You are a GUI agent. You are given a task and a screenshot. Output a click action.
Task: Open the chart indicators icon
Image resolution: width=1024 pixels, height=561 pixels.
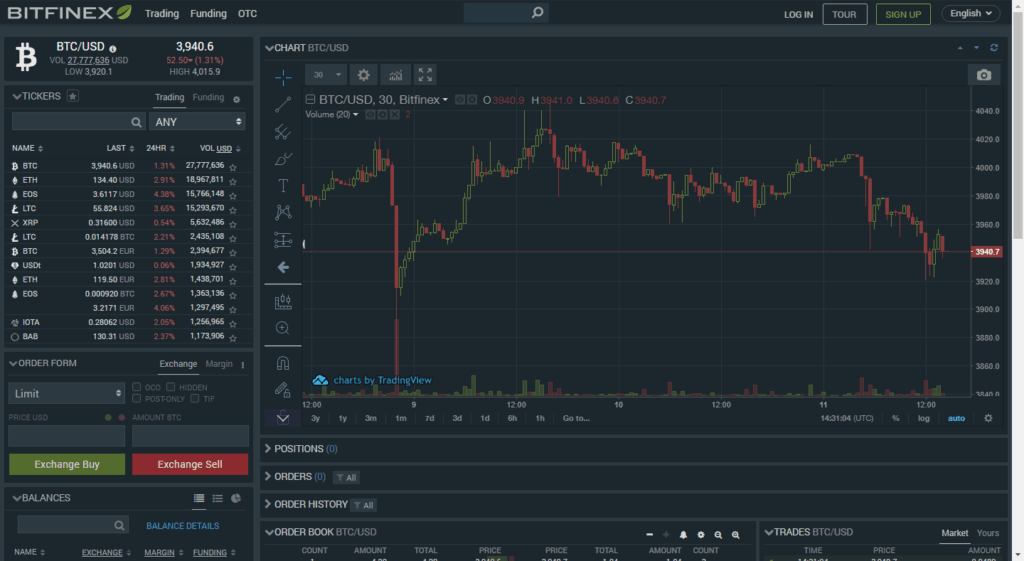click(x=396, y=75)
